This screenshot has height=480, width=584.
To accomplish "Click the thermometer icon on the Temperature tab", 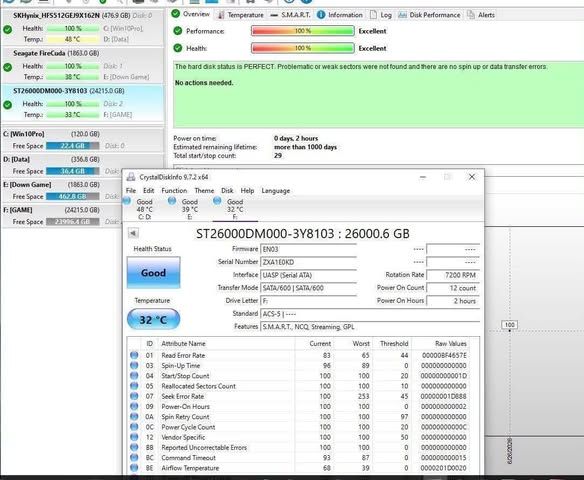I will point(221,15).
